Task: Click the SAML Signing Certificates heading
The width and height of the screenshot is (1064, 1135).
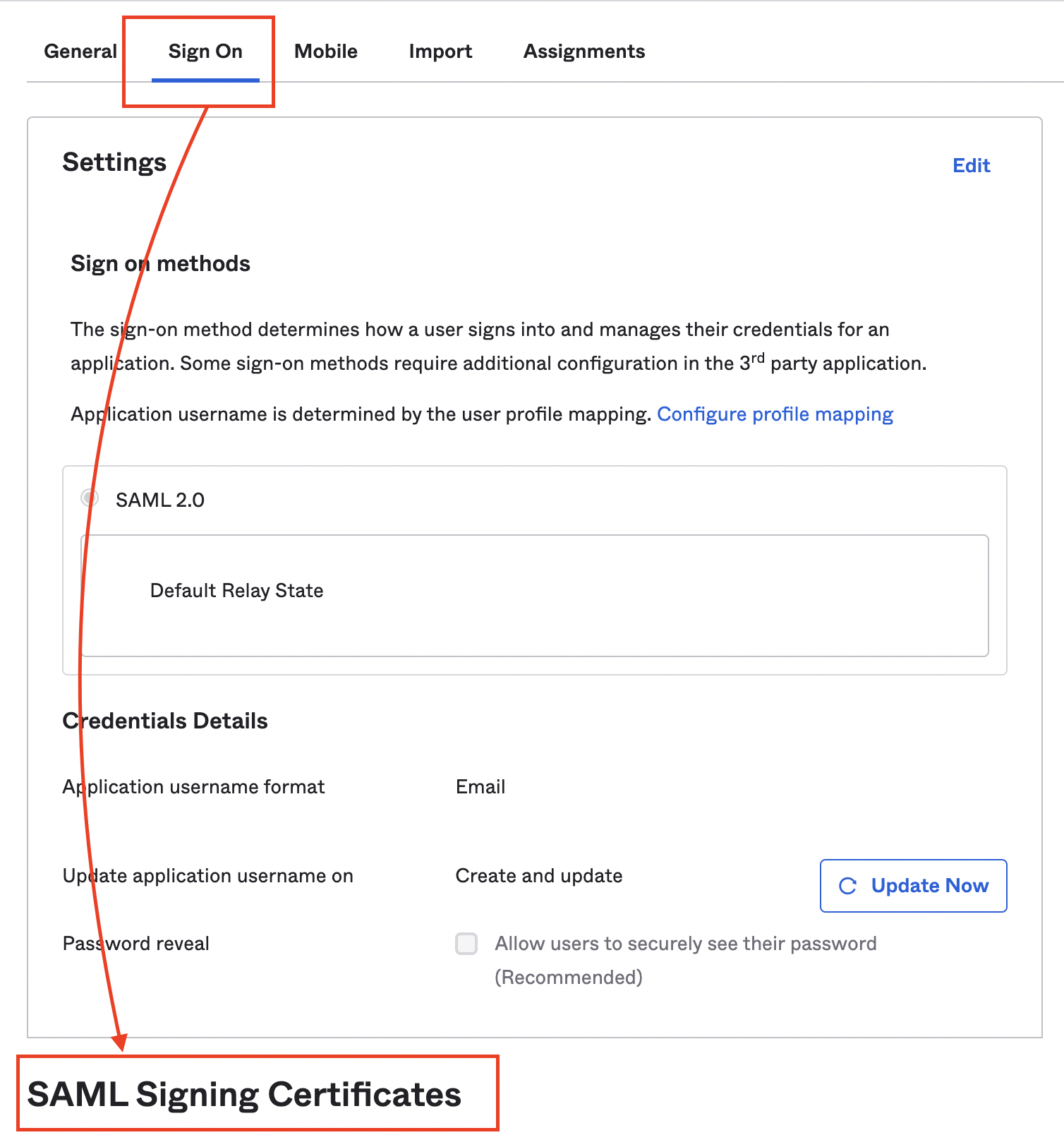Action: pos(244,1095)
